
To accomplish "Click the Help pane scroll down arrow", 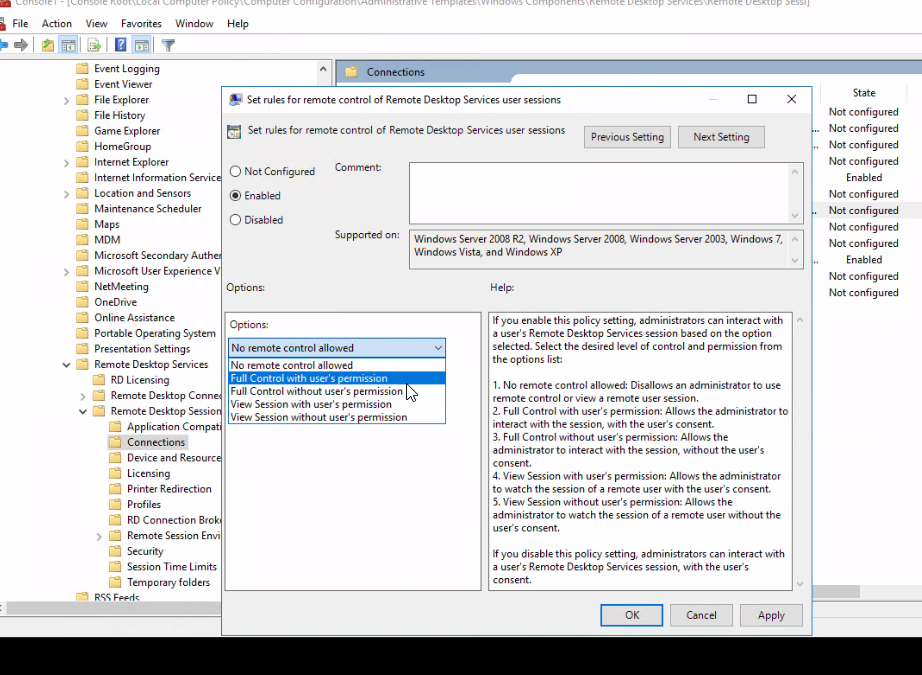I will pos(800,583).
